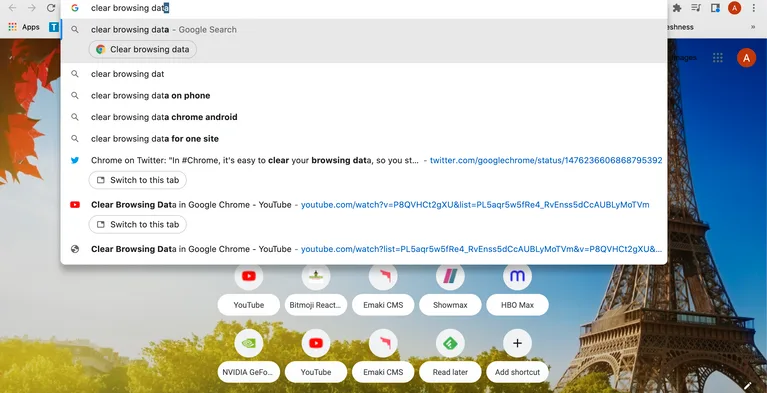Open the second-row YouTube shortcut icon
Image resolution: width=767 pixels, height=393 pixels.
tap(316, 343)
